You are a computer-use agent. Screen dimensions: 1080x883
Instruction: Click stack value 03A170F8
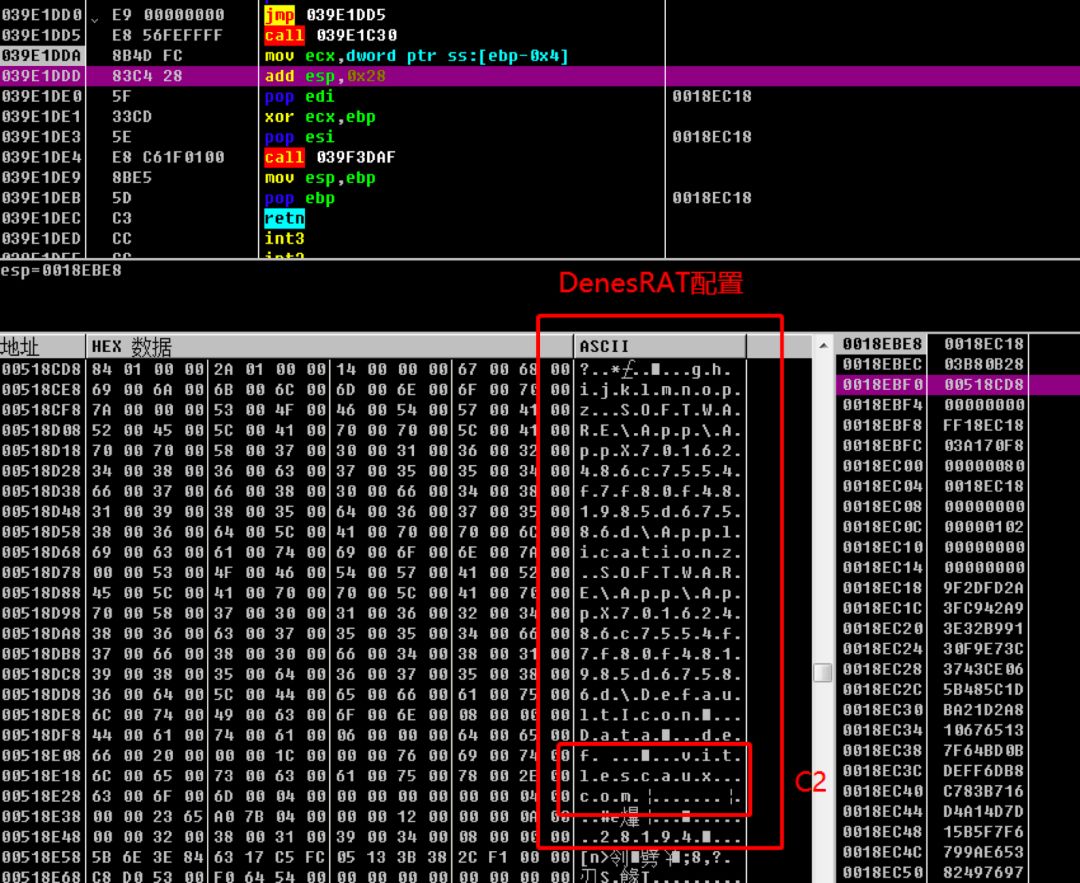coord(984,446)
